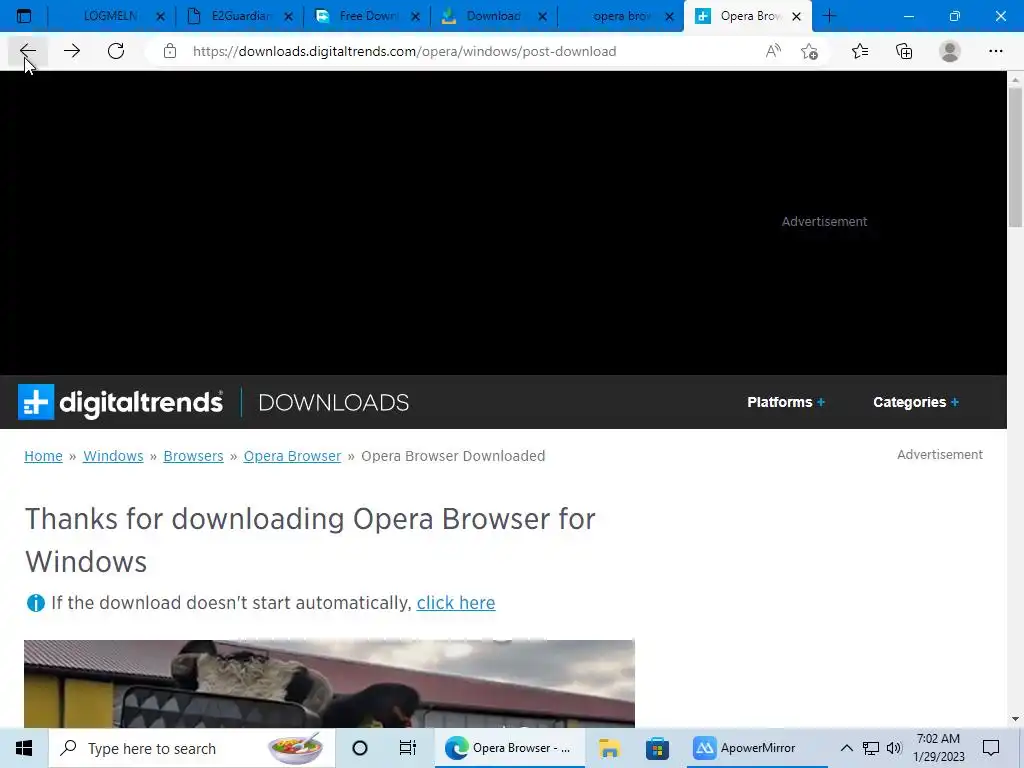The height and width of the screenshot is (768, 1024).
Task: Click the Cortana circle icon in taskbar
Action: pos(359,748)
